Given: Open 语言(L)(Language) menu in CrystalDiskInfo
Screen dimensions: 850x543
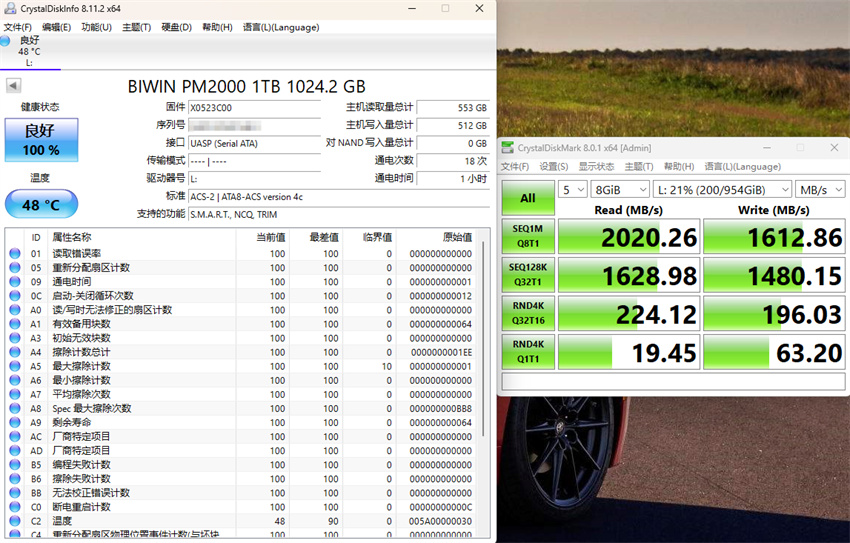Looking at the screenshot, I should point(281,27).
